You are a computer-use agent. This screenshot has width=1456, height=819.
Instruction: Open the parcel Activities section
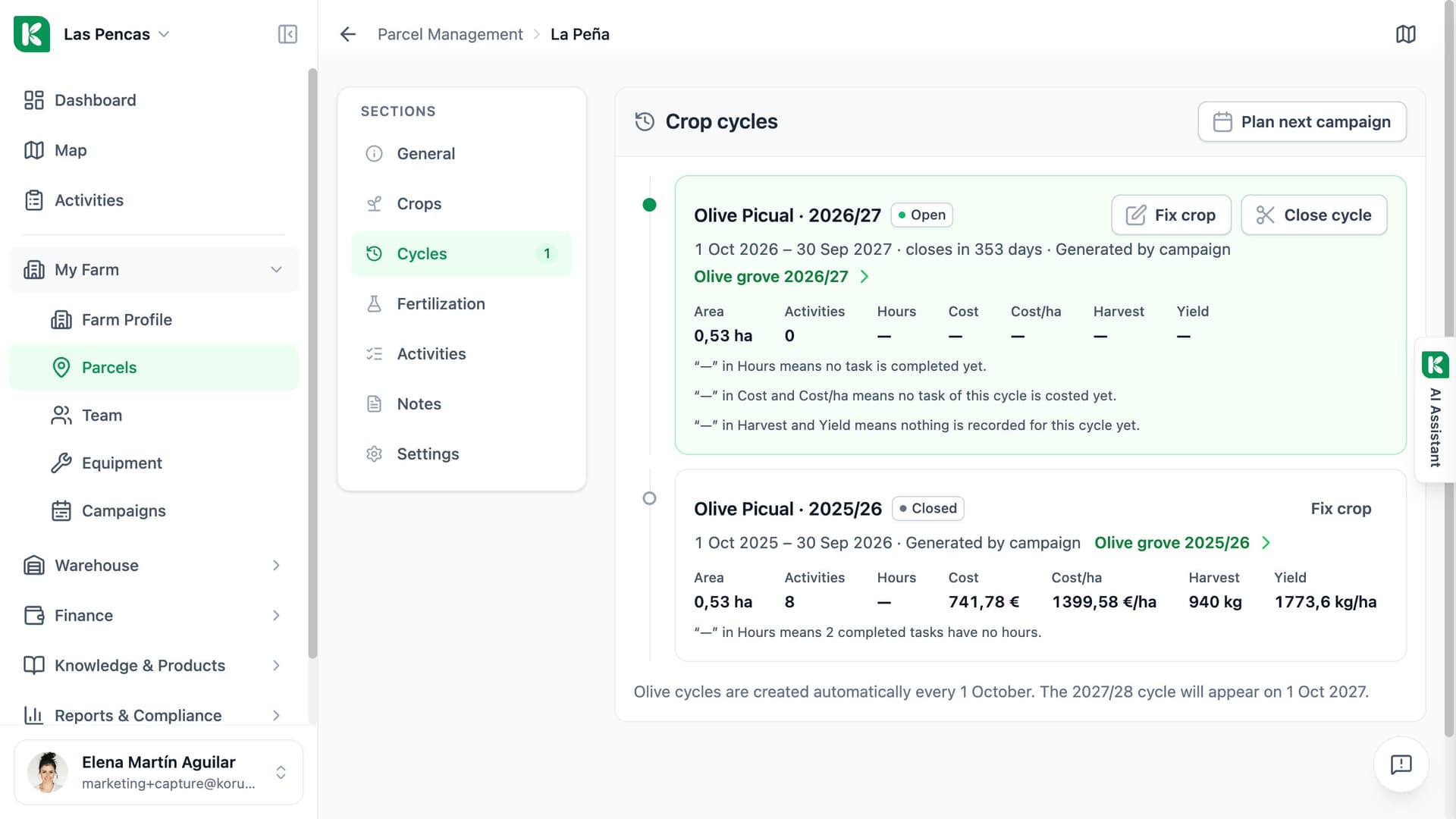tap(461, 354)
